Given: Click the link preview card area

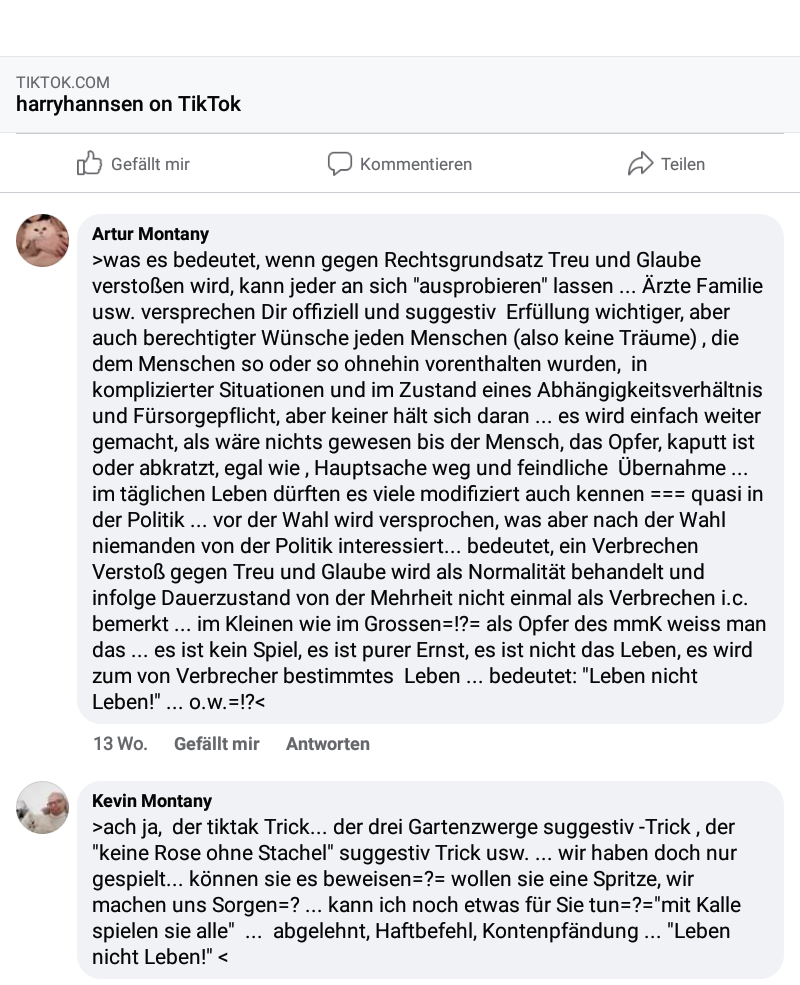Looking at the screenshot, I should coord(400,94).
